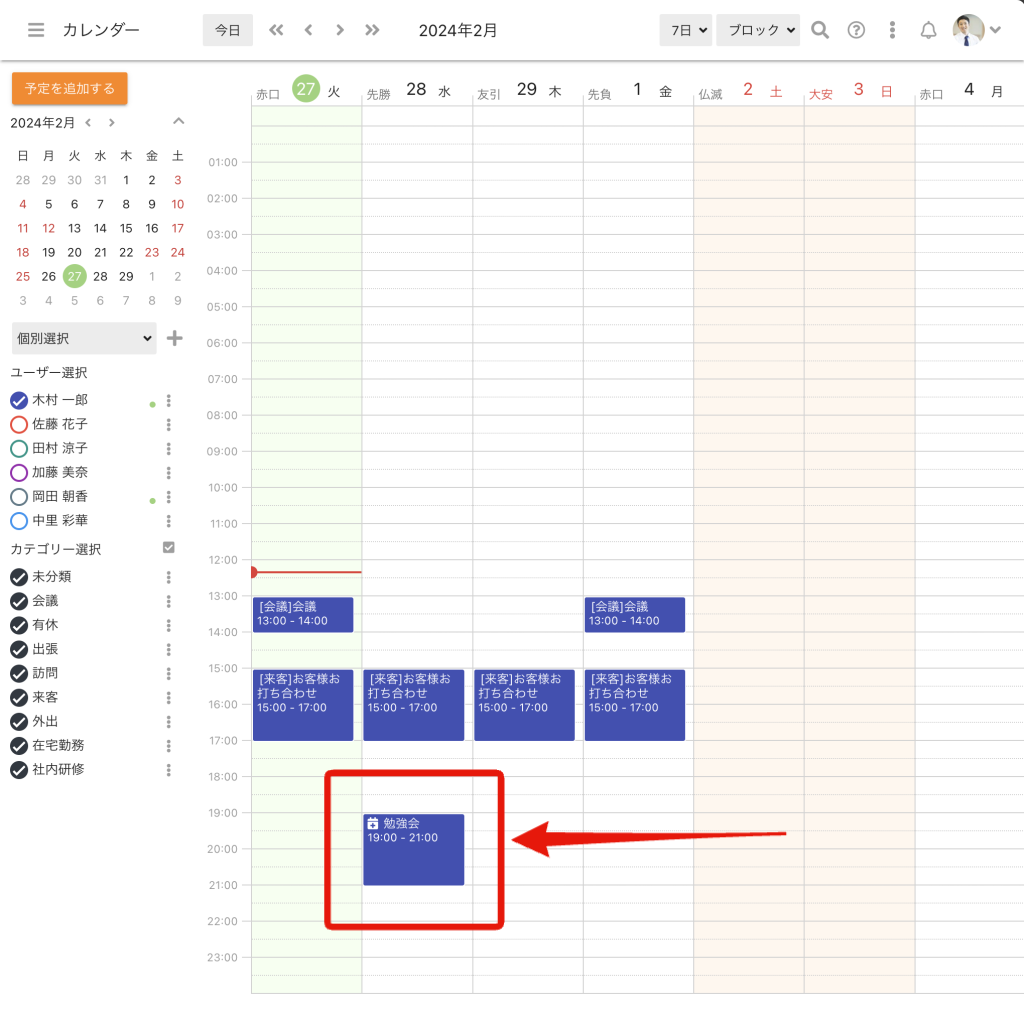Toggle the select-all checkbox beside カテゴリー選択
Screen dimensions: 1024x1012
coord(168,548)
